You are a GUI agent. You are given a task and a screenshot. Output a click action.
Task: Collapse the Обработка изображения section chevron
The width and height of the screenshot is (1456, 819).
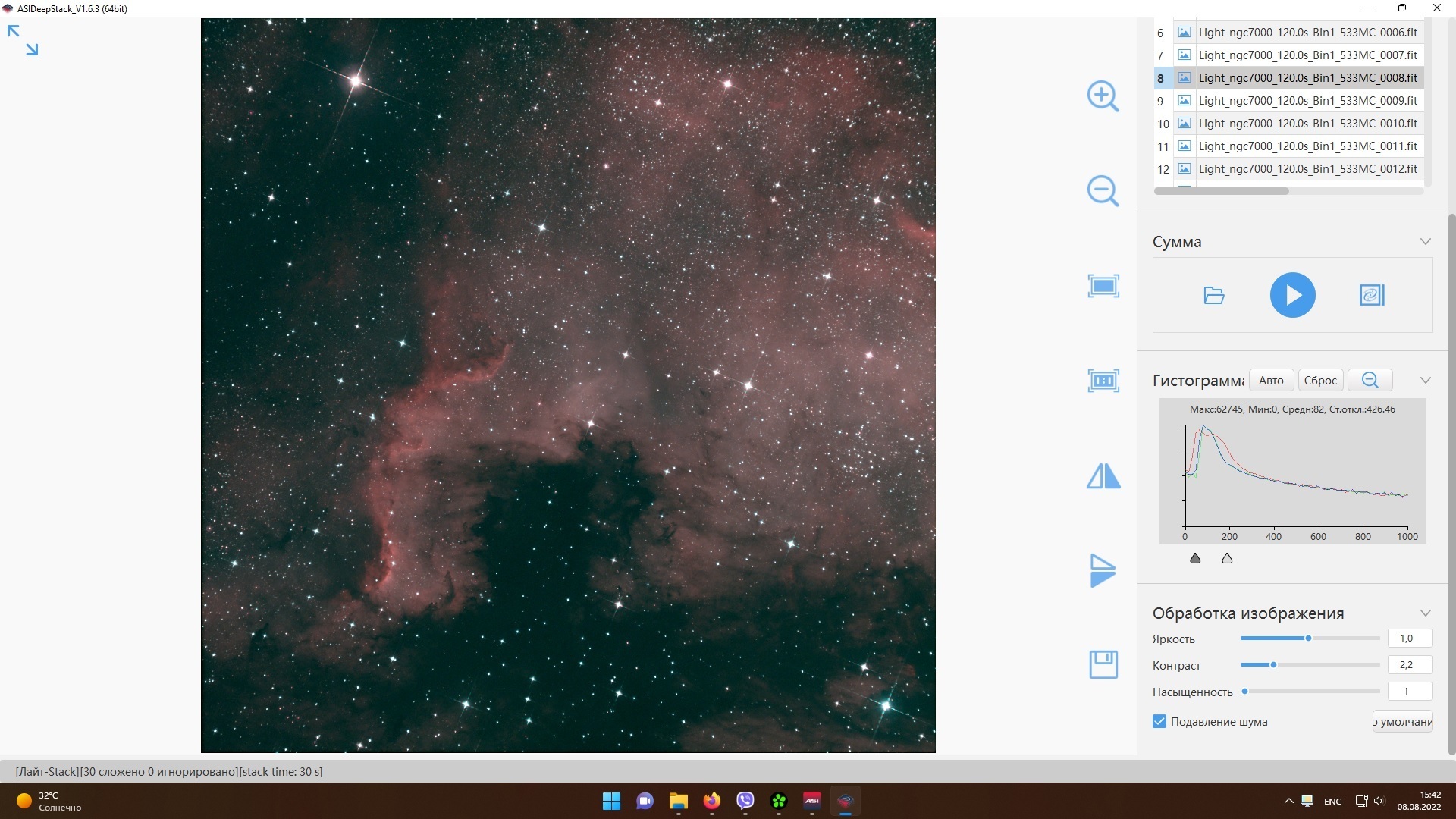click(x=1425, y=613)
